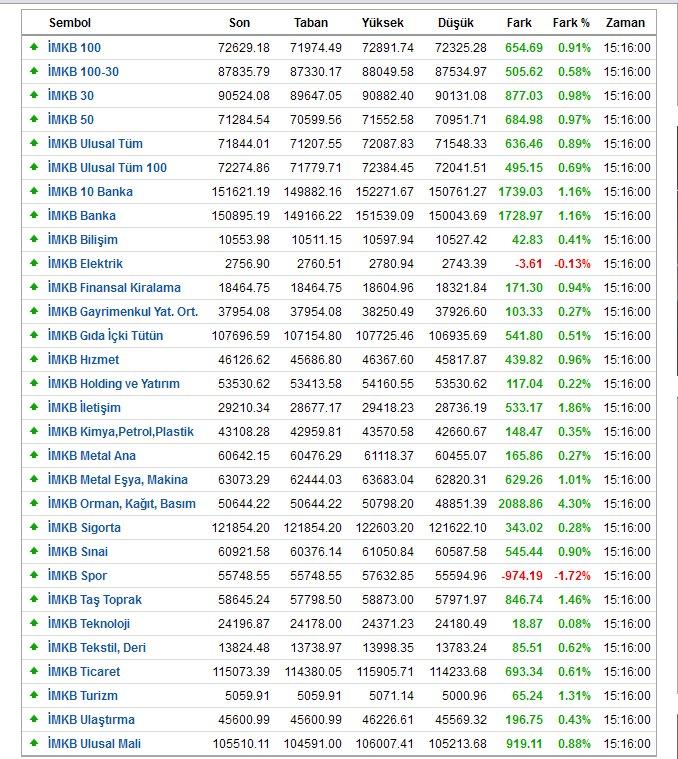This screenshot has width=678, height=759.
Task: Click arrow icon for İMKB Bilişim
Action: (34, 239)
